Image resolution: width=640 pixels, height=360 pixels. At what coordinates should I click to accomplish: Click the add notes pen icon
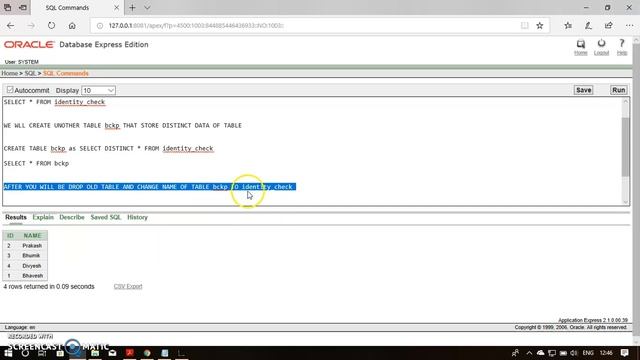pos(588,25)
